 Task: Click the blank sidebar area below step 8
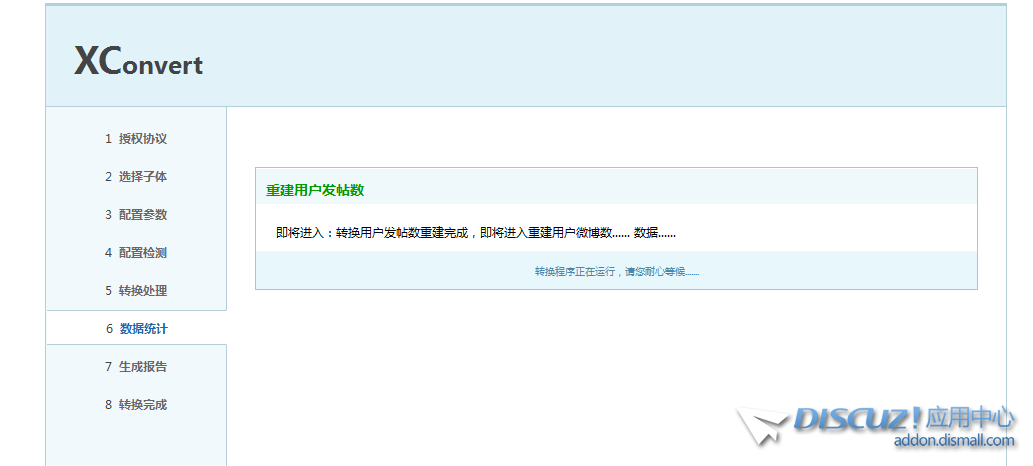point(136,442)
